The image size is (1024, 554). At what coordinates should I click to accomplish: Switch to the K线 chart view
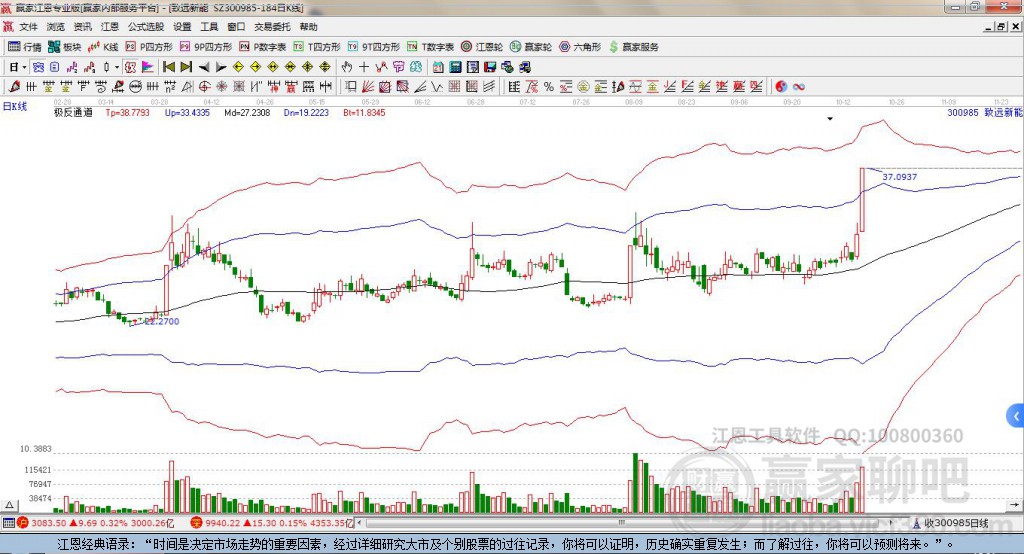coord(103,47)
